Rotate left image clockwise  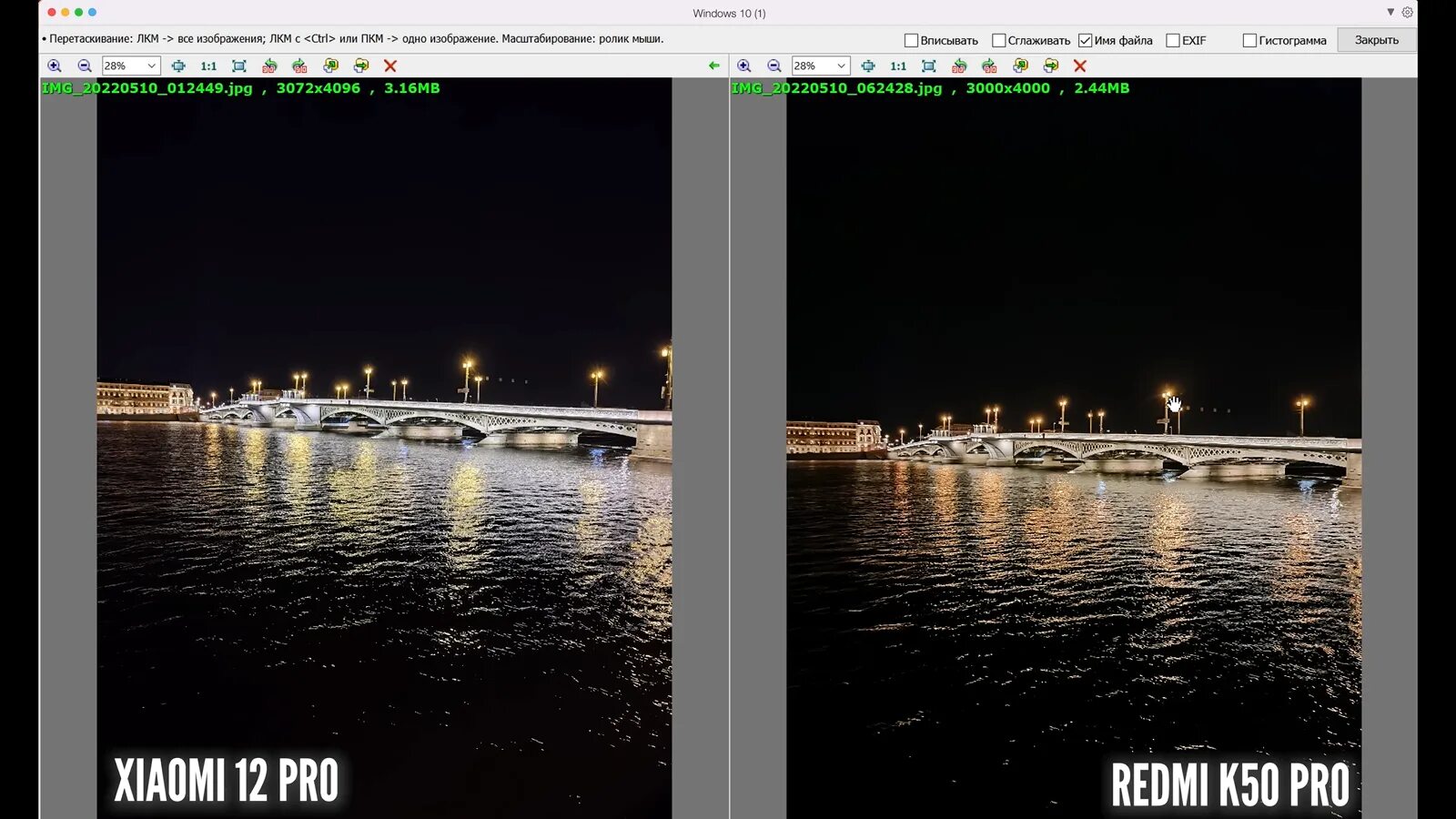[x=299, y=66]
